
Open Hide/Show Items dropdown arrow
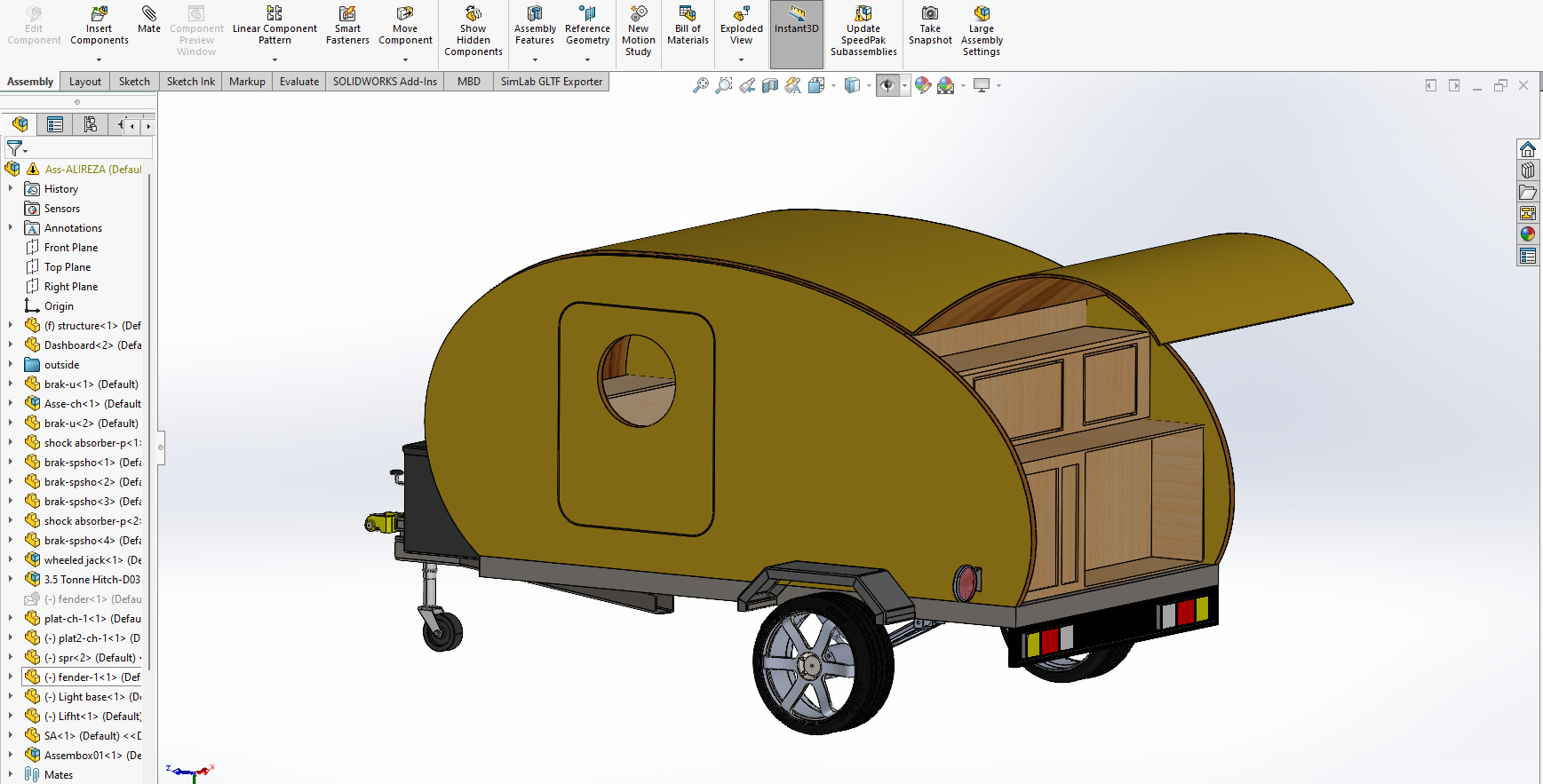click(x=905, y=86)
